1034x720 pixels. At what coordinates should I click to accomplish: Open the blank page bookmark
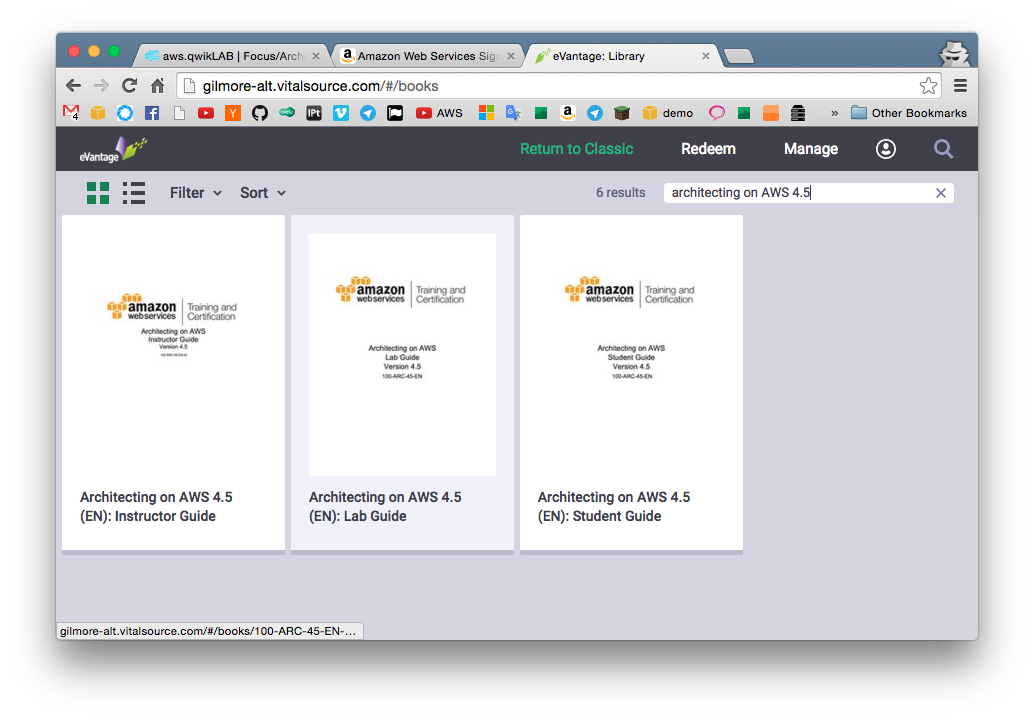click(179, 113)
